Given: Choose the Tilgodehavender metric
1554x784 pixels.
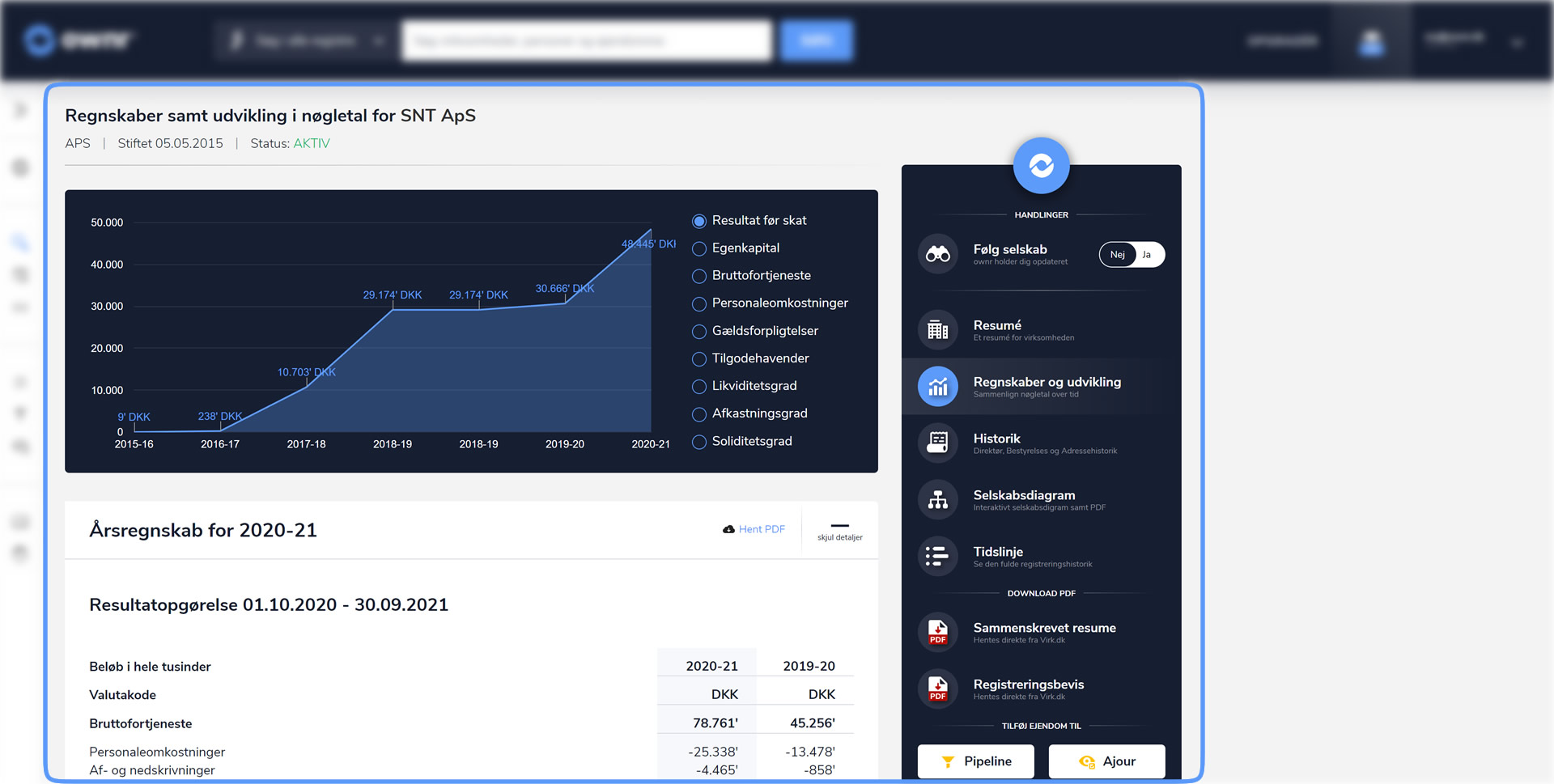Looking at the screenshot, I should [699, 358].
